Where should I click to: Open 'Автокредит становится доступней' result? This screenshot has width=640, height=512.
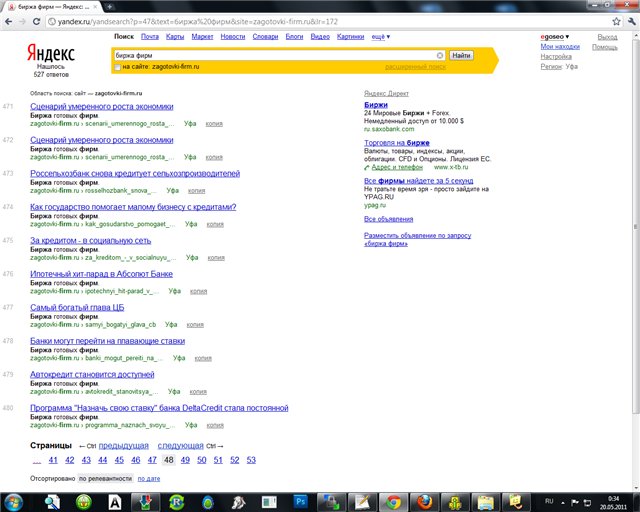[92, 375]
